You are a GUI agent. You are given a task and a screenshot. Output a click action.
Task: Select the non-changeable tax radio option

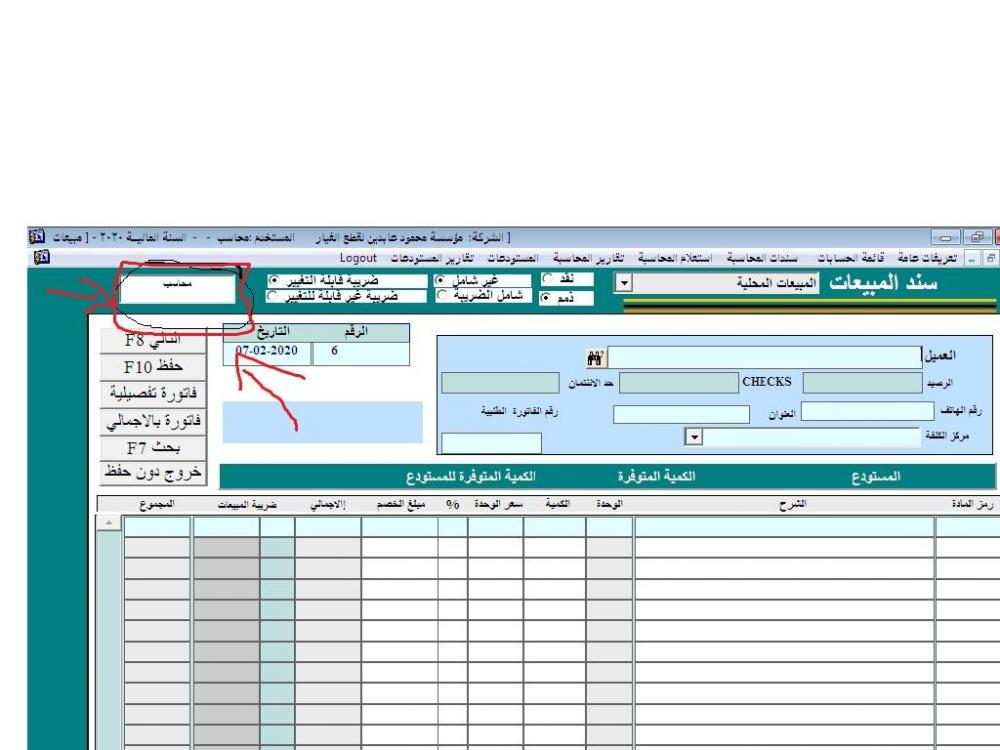pos(273,296)
